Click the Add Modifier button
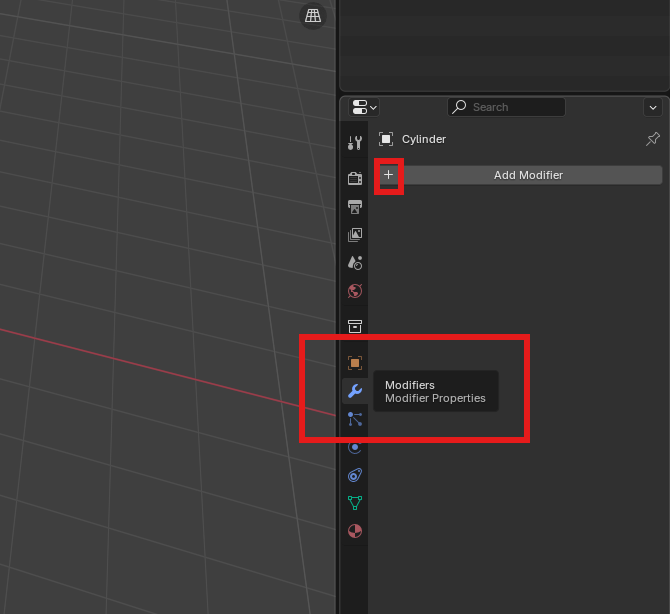 click(527, 175)
